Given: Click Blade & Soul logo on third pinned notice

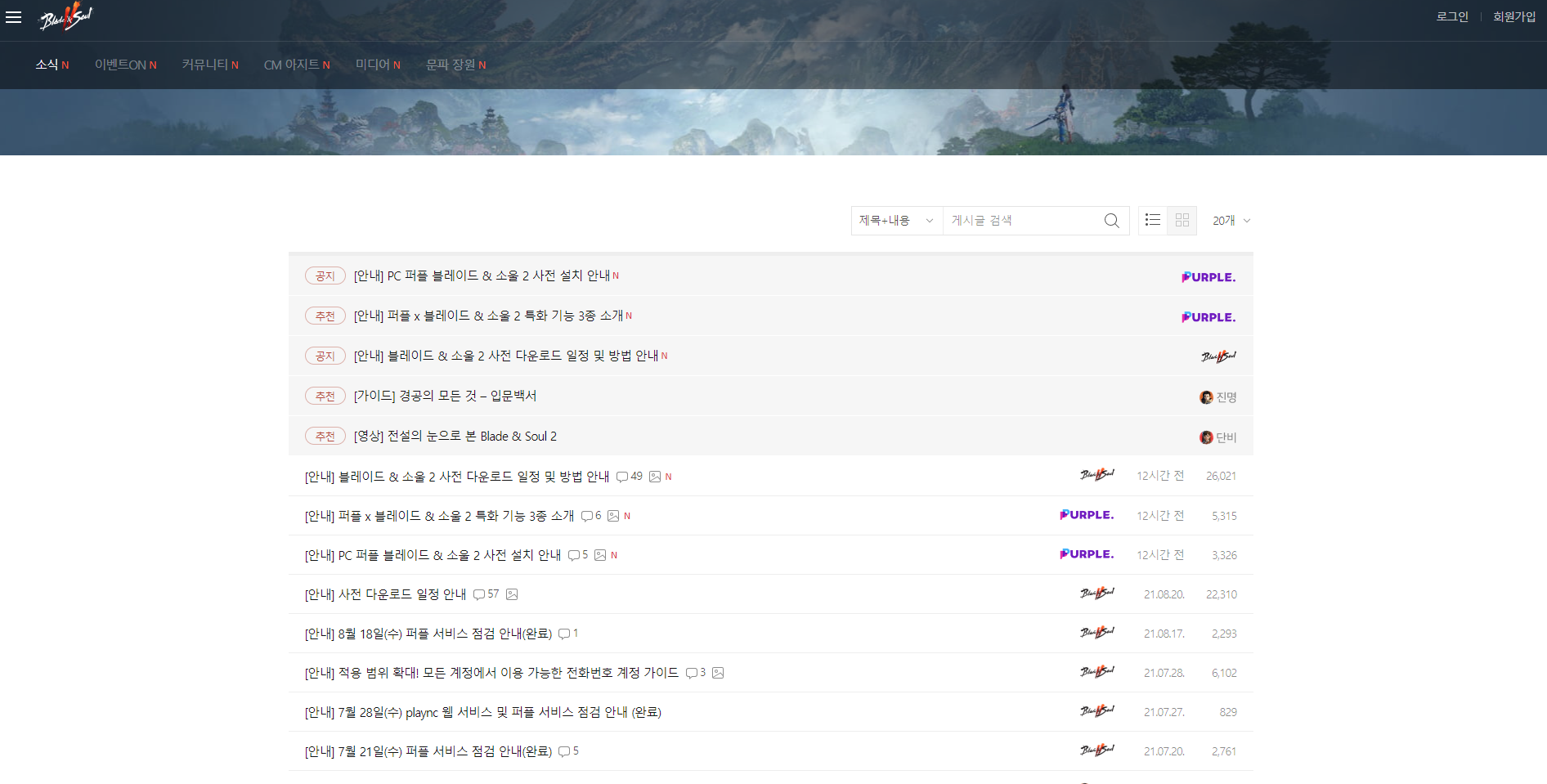Looking at the screenshot, I should coord(1218,356).
